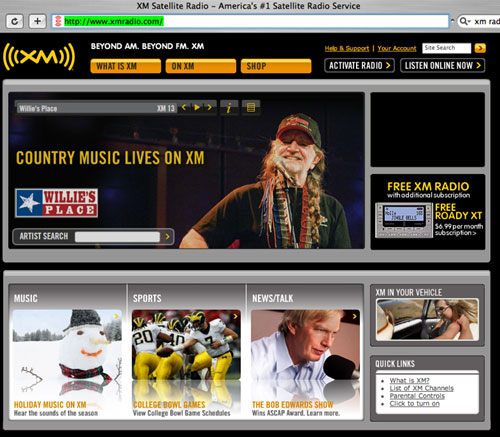The image size is (500, 437).
Task: Open the SPORTS section heading
Action: pos(147,298)
